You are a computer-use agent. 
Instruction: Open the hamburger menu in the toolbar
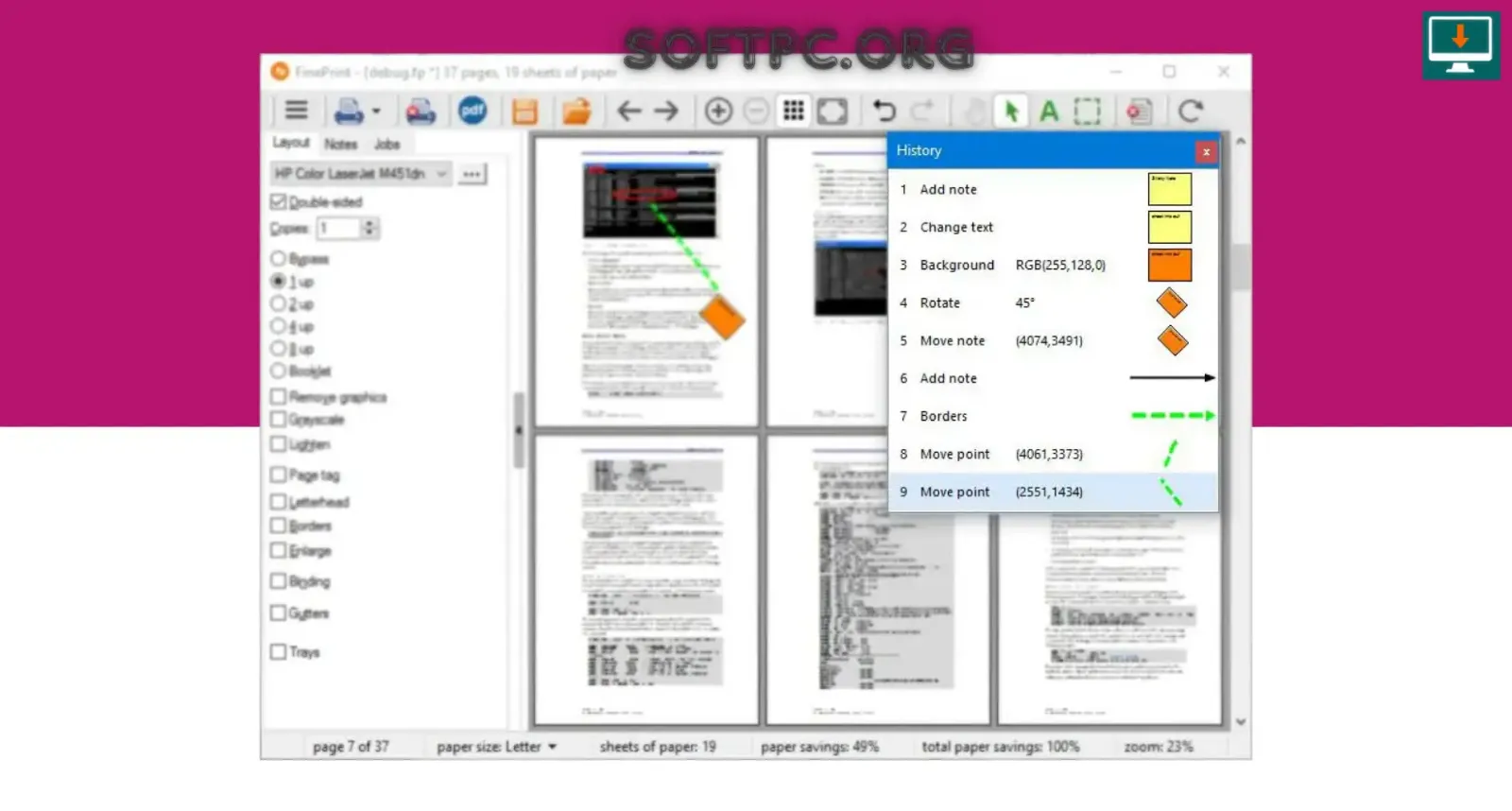coord(296,111)
